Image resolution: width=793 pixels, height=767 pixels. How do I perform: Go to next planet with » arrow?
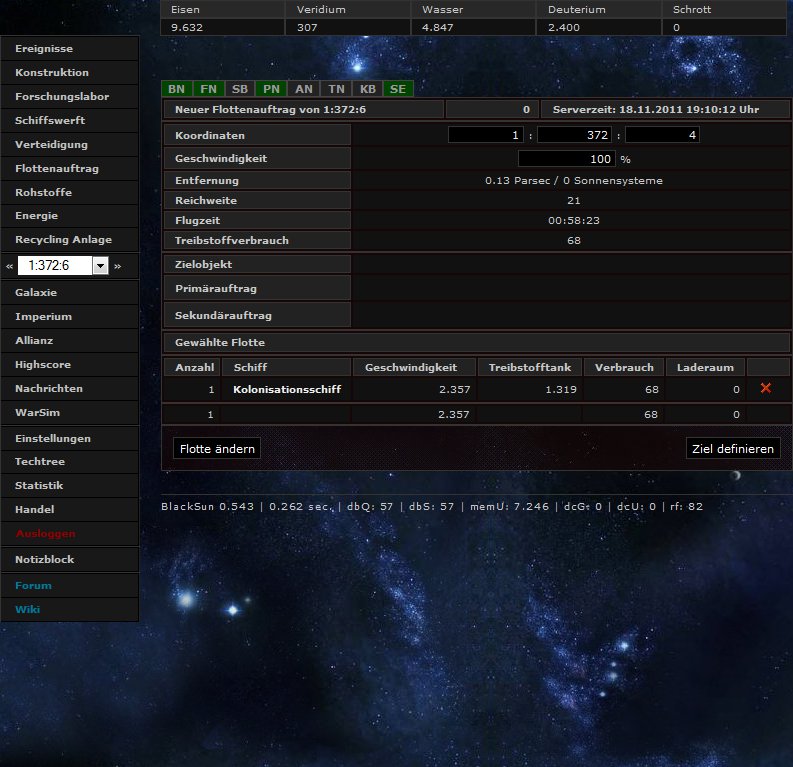117,266
